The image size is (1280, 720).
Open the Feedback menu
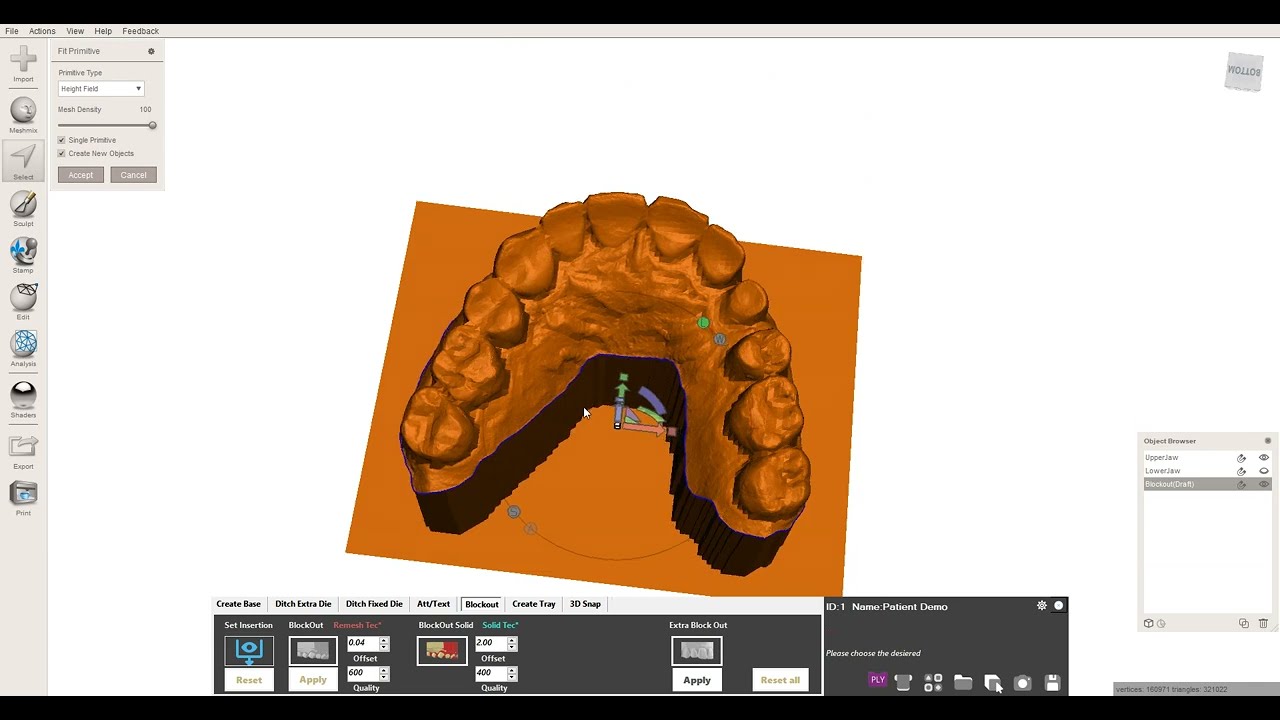tap(140, 31)
